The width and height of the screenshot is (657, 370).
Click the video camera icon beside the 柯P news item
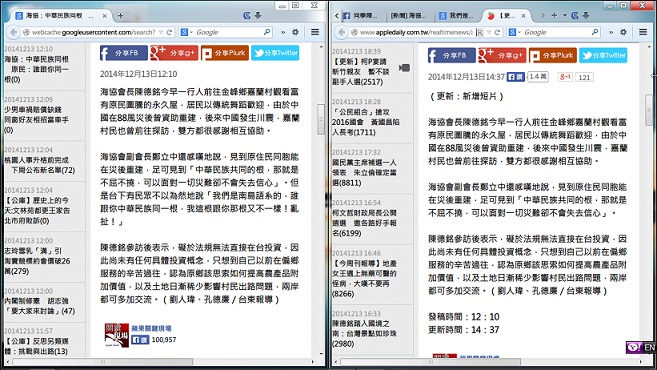404,67
